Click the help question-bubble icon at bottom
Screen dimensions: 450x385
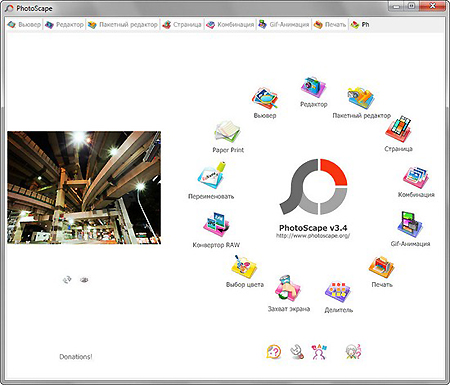point(274,352)
